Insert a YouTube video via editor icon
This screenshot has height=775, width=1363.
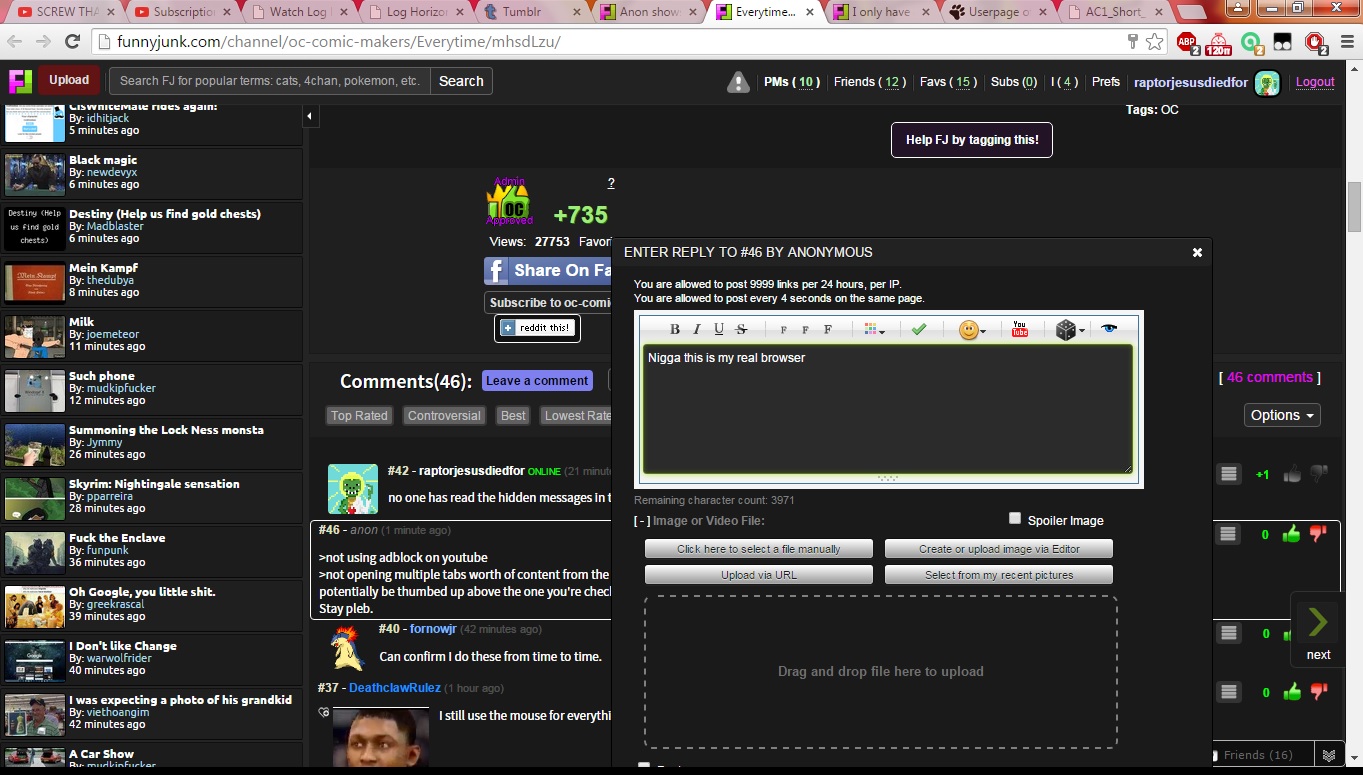tap(1020, 330)
